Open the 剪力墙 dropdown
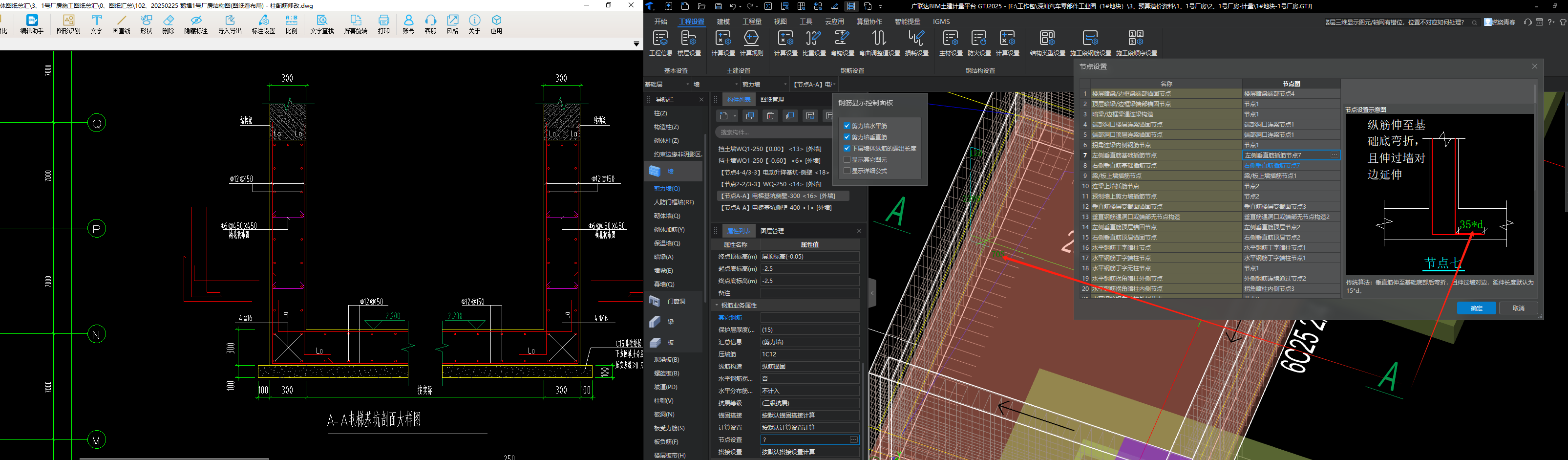 coord(765,84)
